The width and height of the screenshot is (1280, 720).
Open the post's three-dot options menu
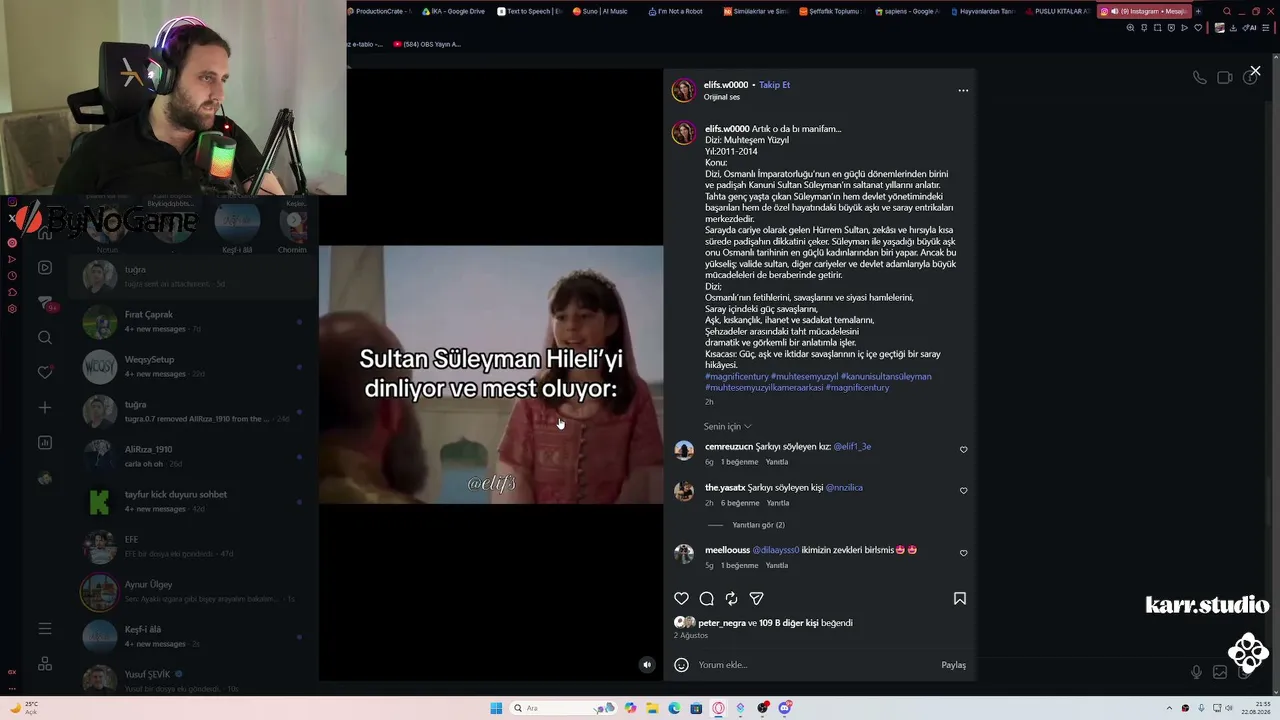click(x=963, y=90)
